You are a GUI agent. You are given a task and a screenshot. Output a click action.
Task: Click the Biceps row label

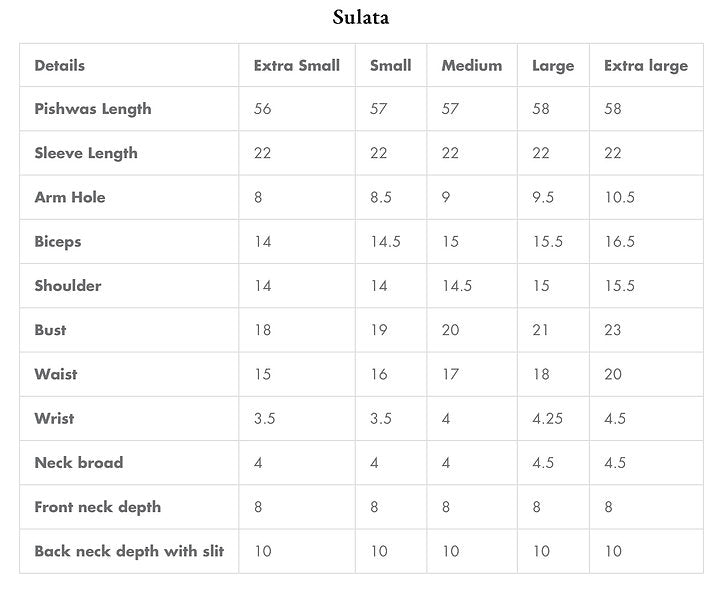58,242
